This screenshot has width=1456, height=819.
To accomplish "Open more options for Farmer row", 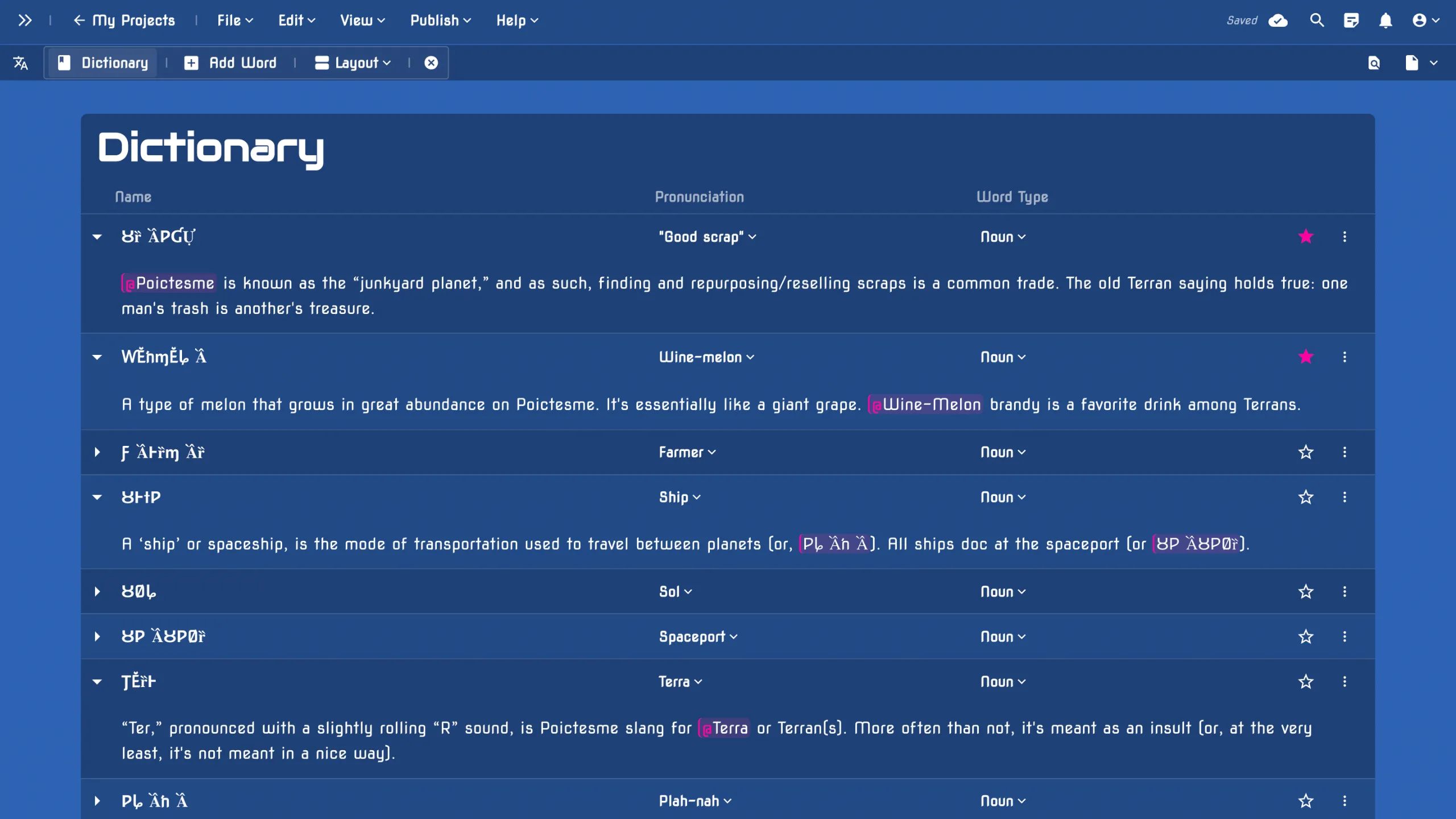I will pos(1345,452).
